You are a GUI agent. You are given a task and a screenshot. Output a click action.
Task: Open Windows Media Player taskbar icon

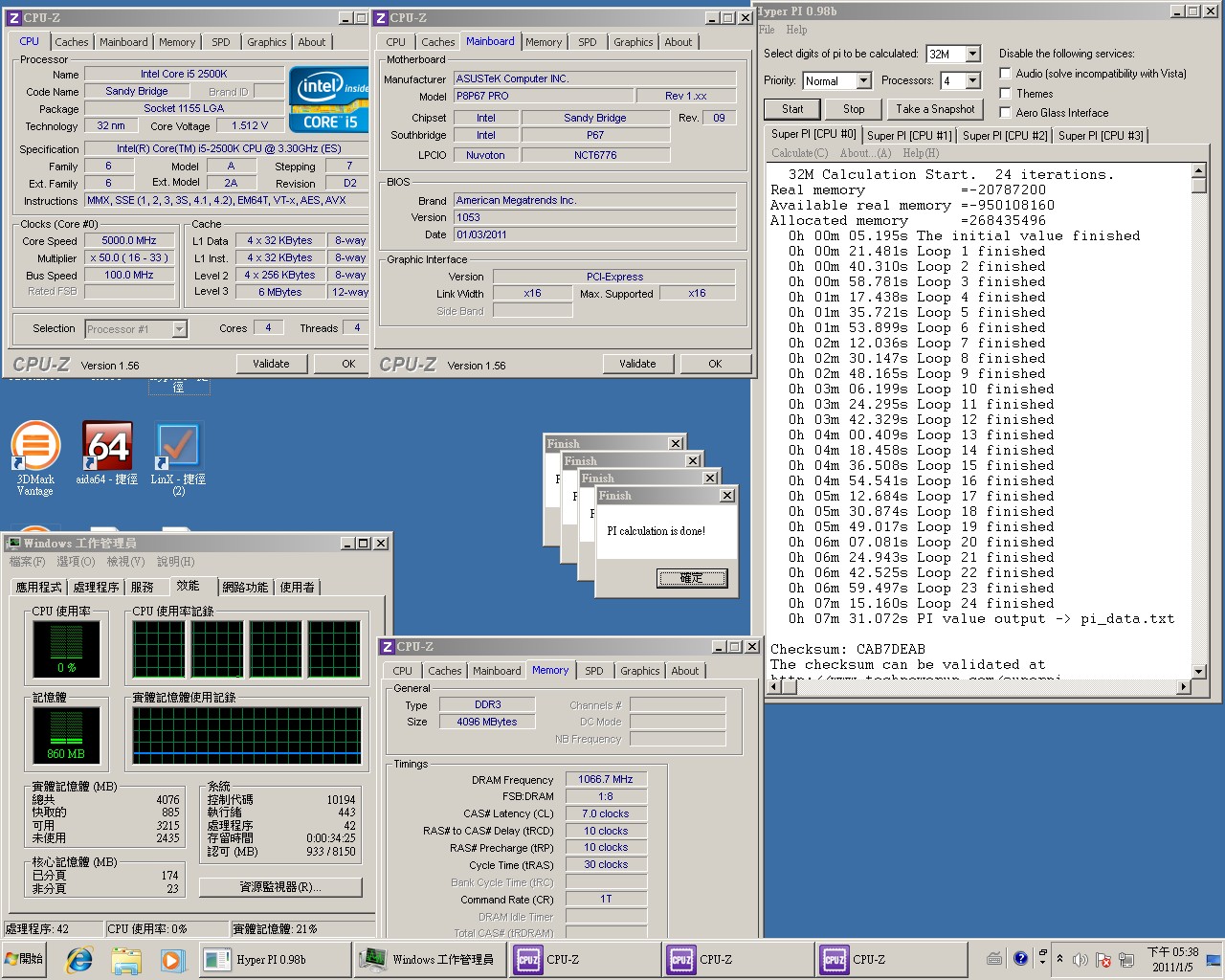(x=171, y=960)
